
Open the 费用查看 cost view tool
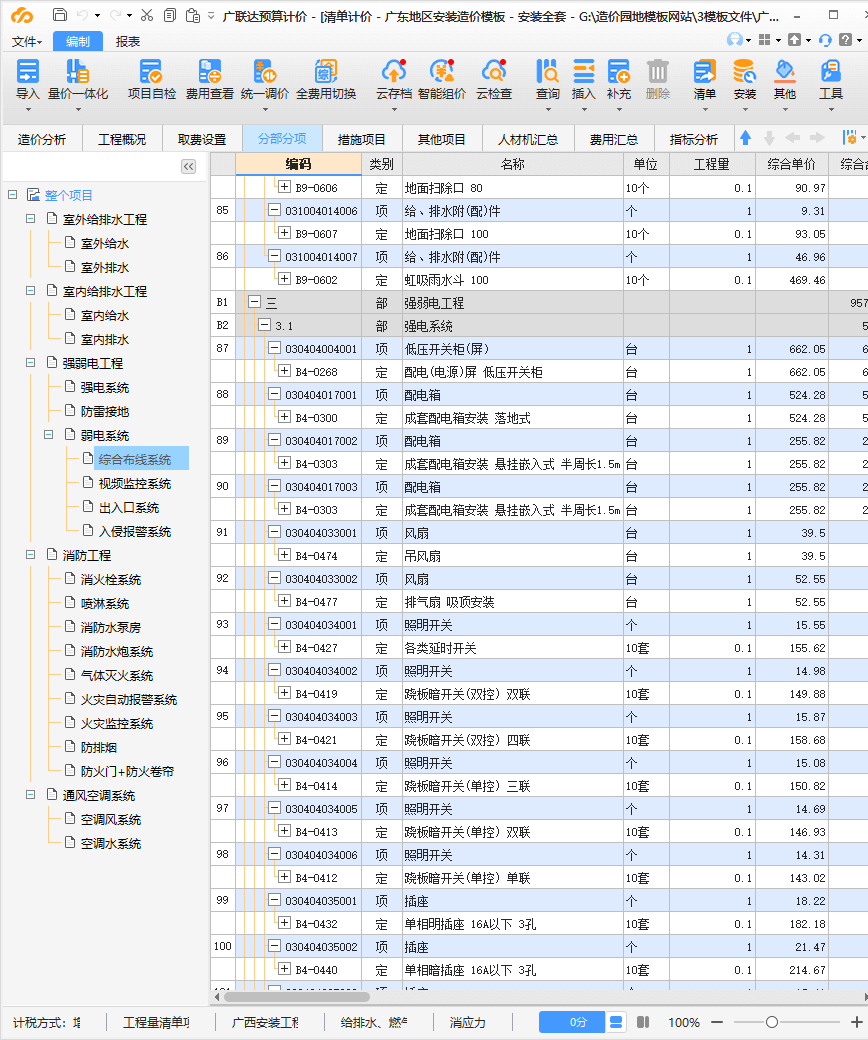click(209, 73)
